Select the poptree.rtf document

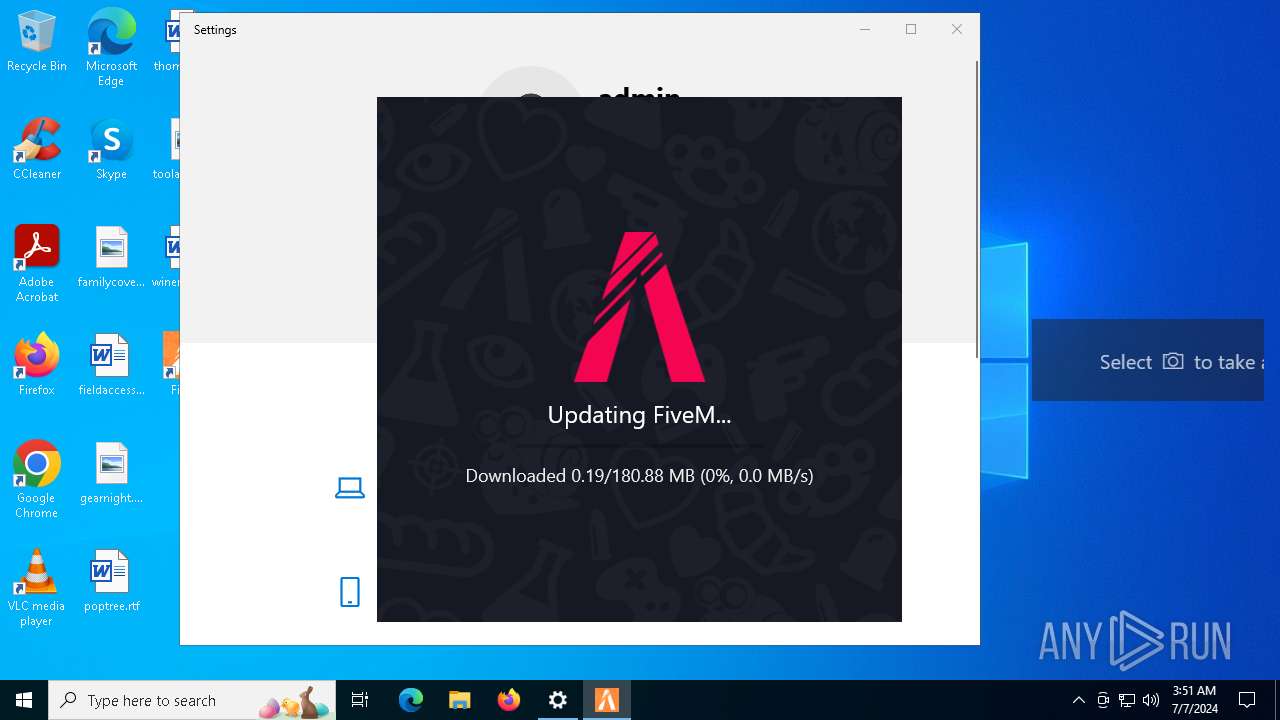coord(111,582)
